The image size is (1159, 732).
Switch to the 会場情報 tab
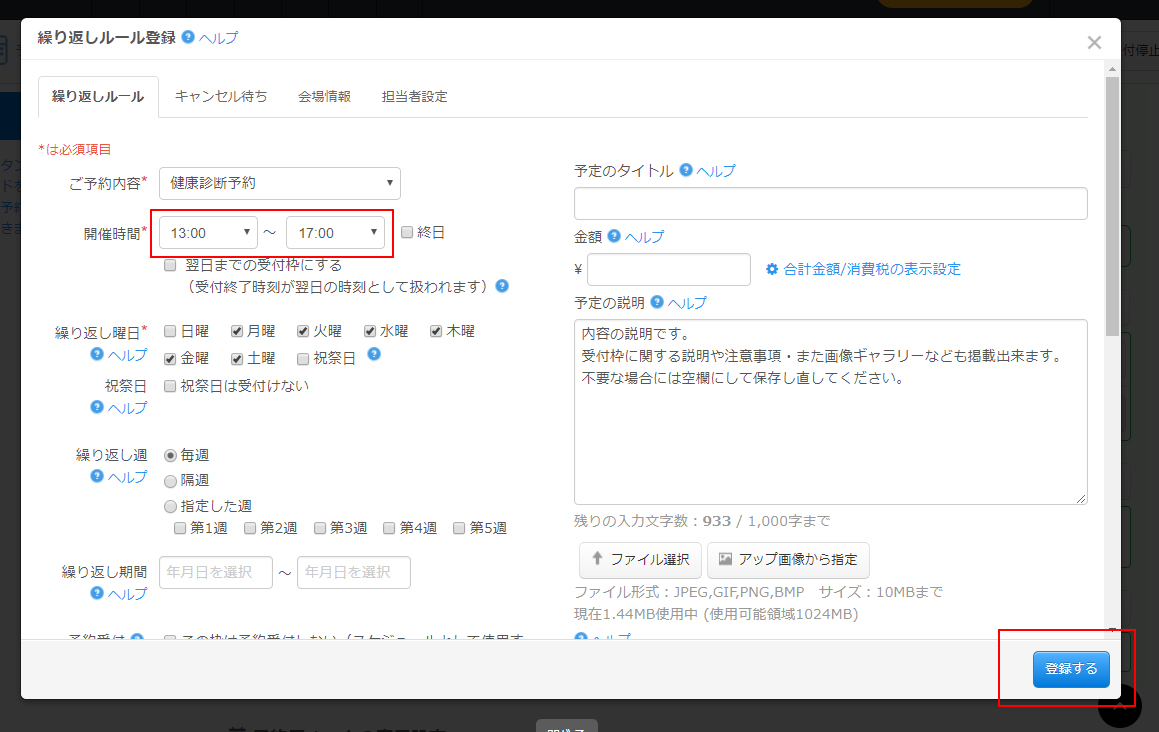pyautogui.click(x=324, y=97)
